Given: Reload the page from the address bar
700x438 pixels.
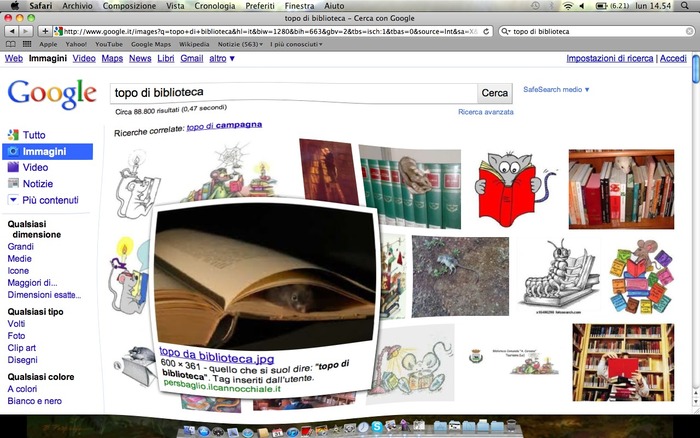Looking at the screenshot, I should click(x=486, y=31).
